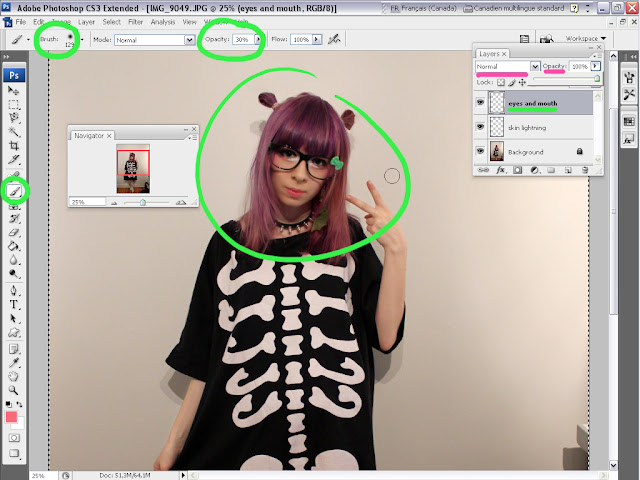Swap foreground and background colors
This screenshot has width=640, height=480.
point(19,404)
